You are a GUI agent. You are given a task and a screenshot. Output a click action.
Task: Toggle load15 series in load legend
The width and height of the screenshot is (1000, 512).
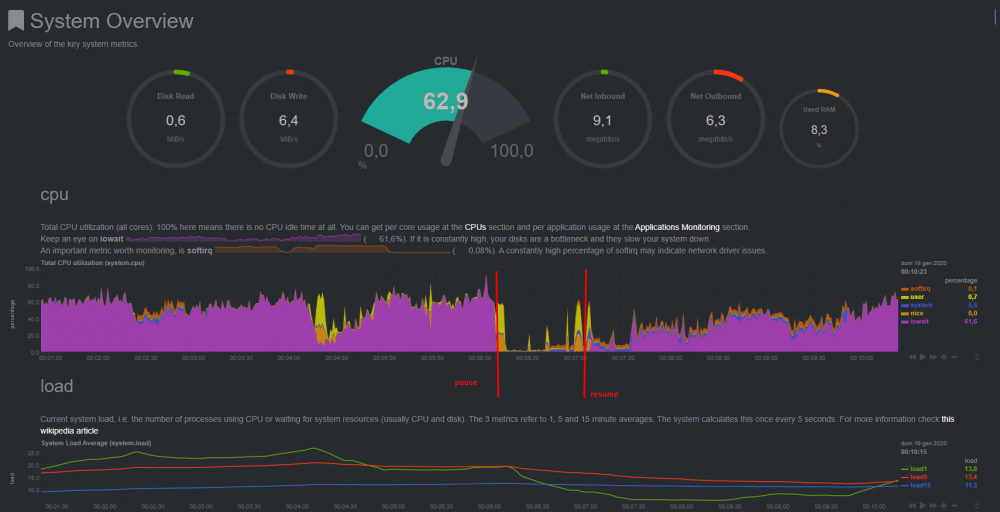(917, 485)
